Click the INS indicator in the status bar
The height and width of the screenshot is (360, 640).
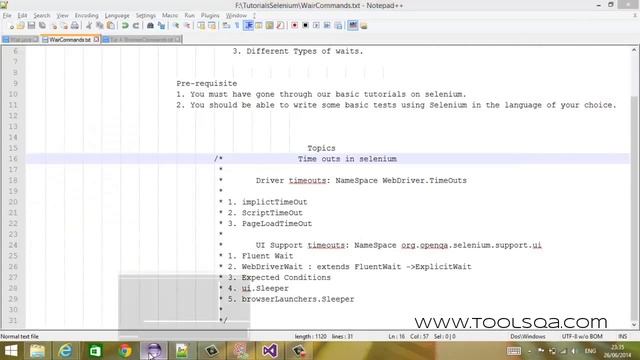pos(622,337)
